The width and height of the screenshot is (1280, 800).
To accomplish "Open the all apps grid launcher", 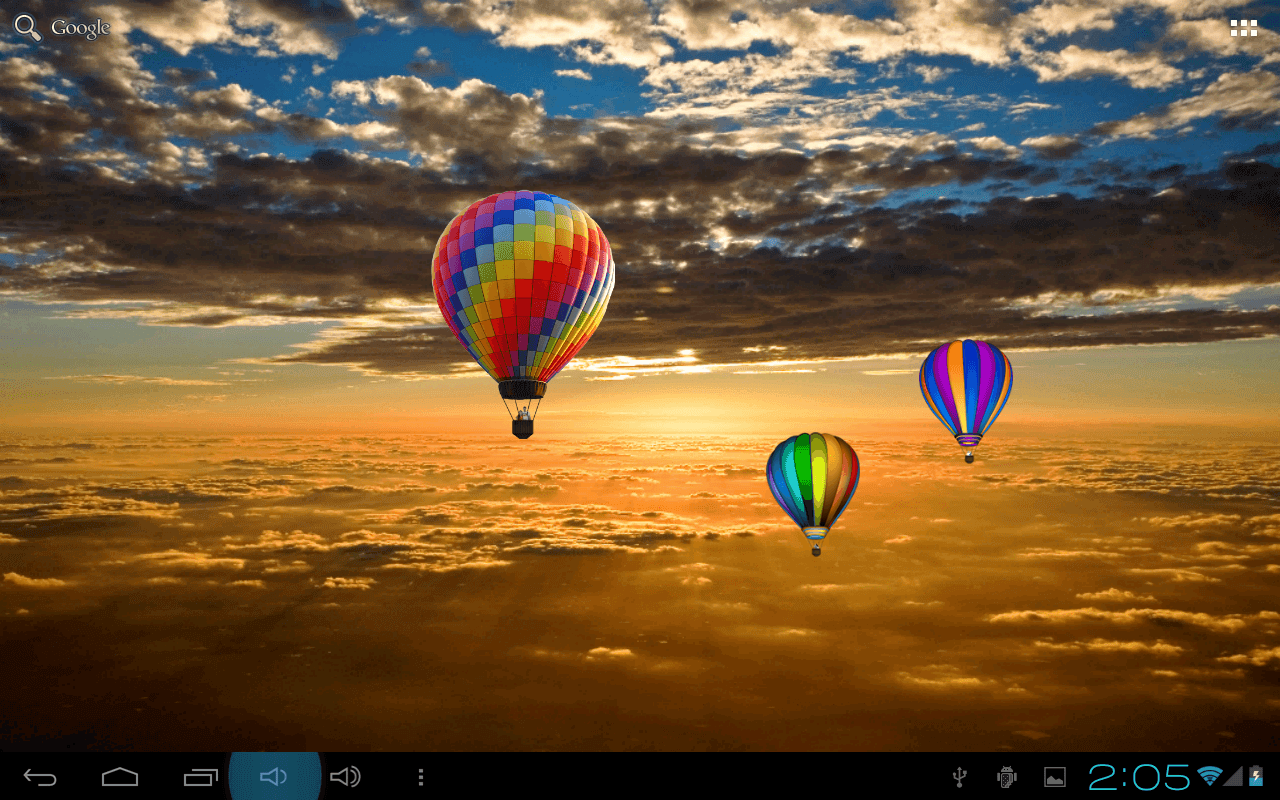I will pos(1243,27).
